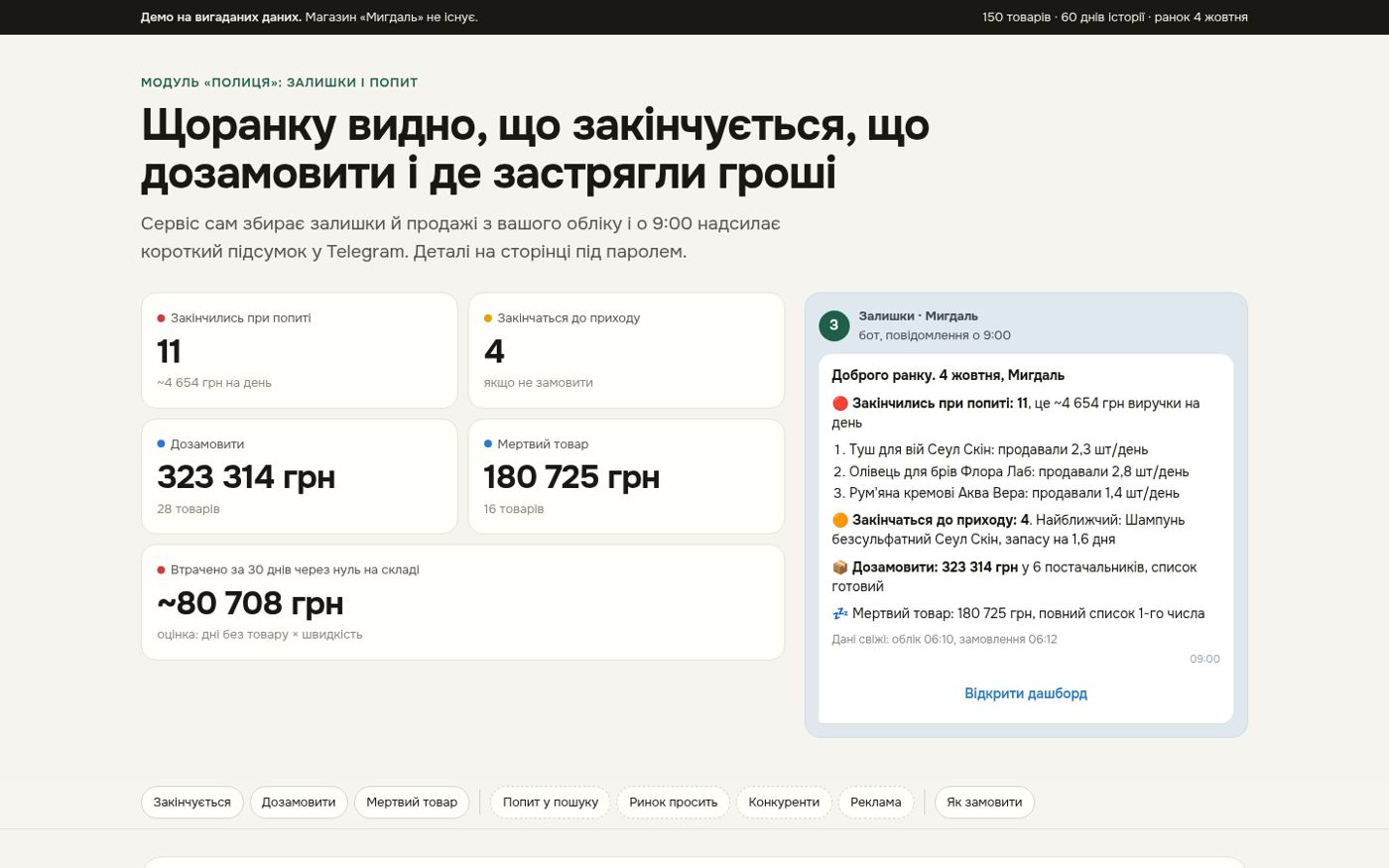
Task: Click '16 товарів' caption
Action: pyautogui.click(x=514, y=509)
